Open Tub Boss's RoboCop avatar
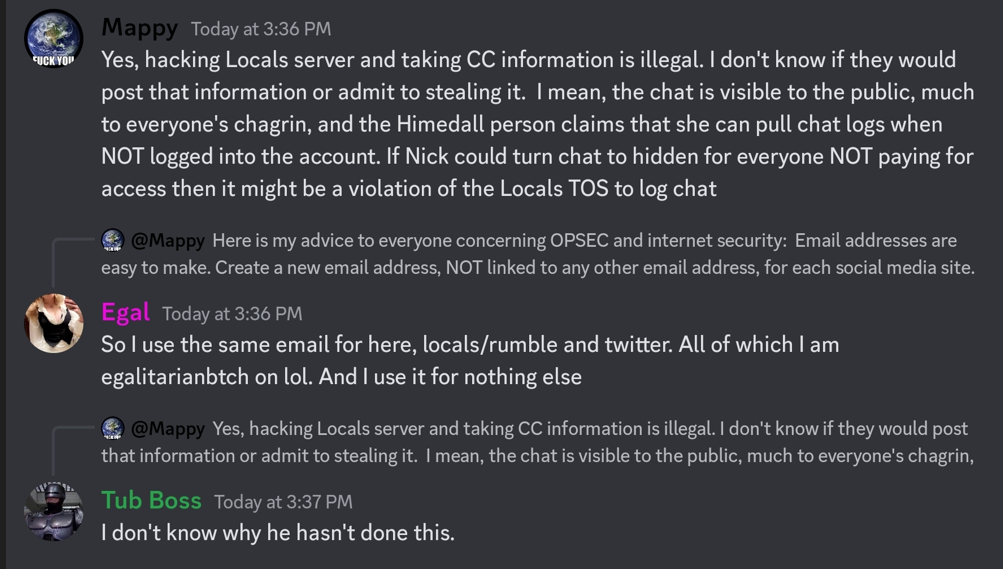This screenshot has height=569, width=1003. [54, 511]
